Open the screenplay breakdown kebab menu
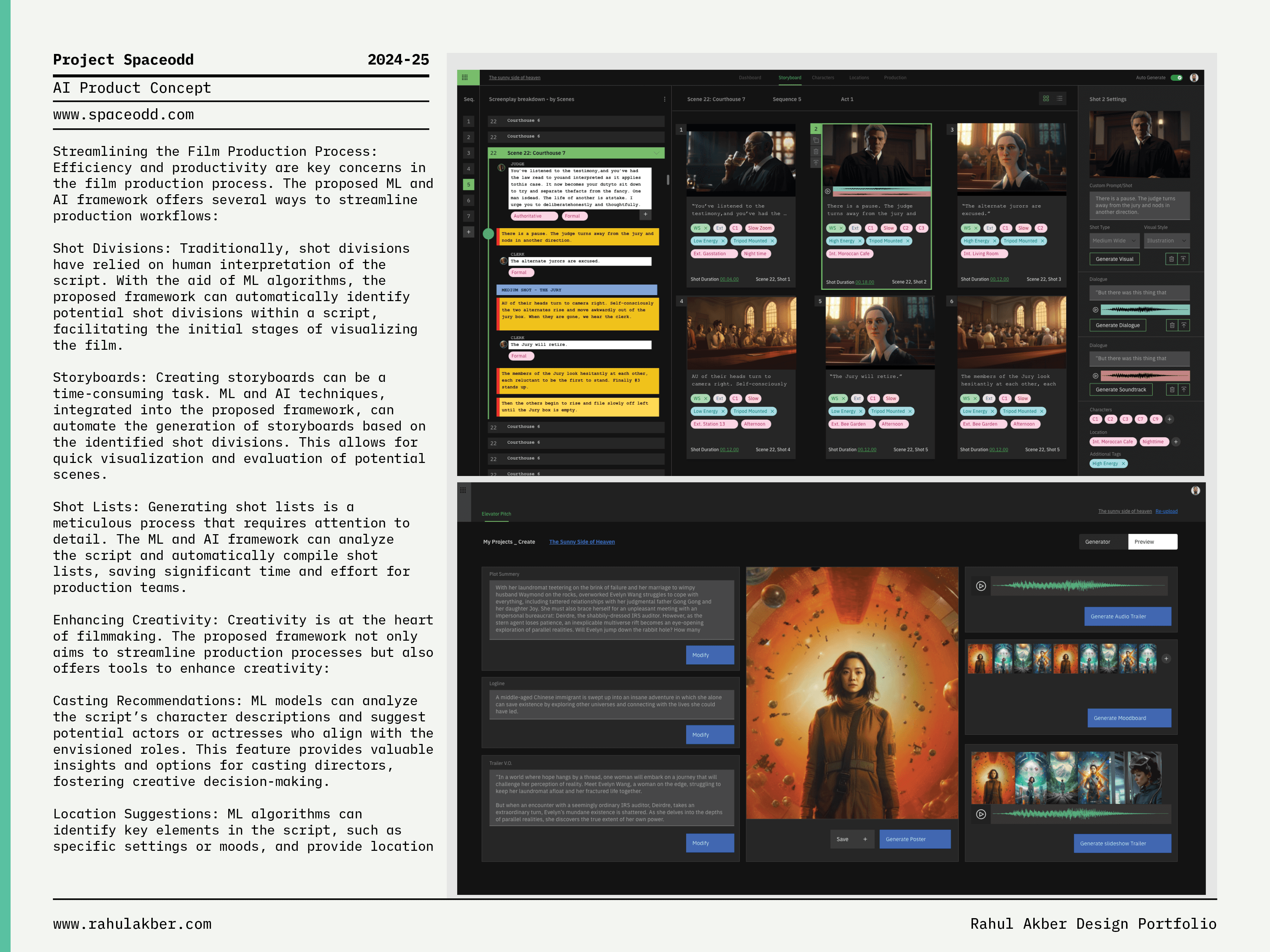 click(x=664, y=99)
